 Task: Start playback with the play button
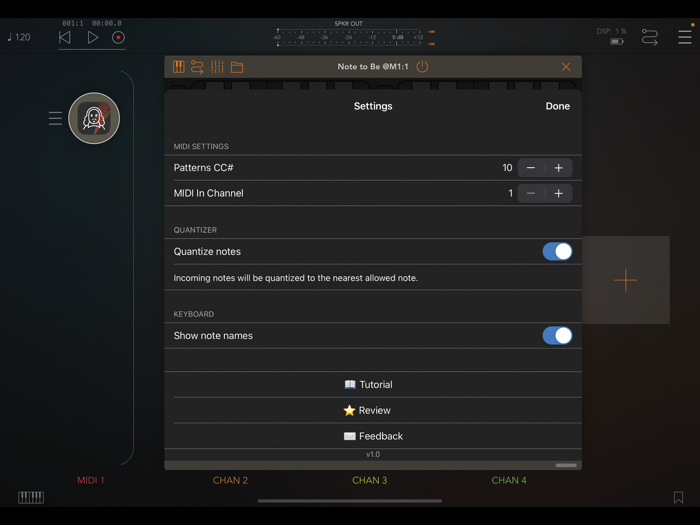coord(92,38)
